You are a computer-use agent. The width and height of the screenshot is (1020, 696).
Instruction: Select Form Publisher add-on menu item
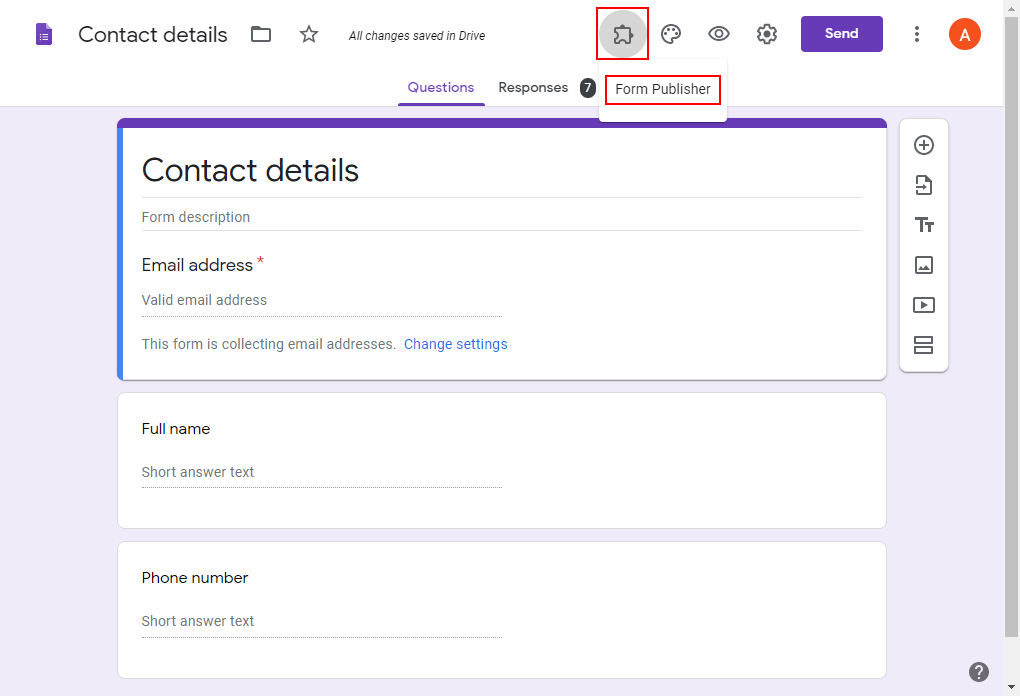(x=663, y=89)
